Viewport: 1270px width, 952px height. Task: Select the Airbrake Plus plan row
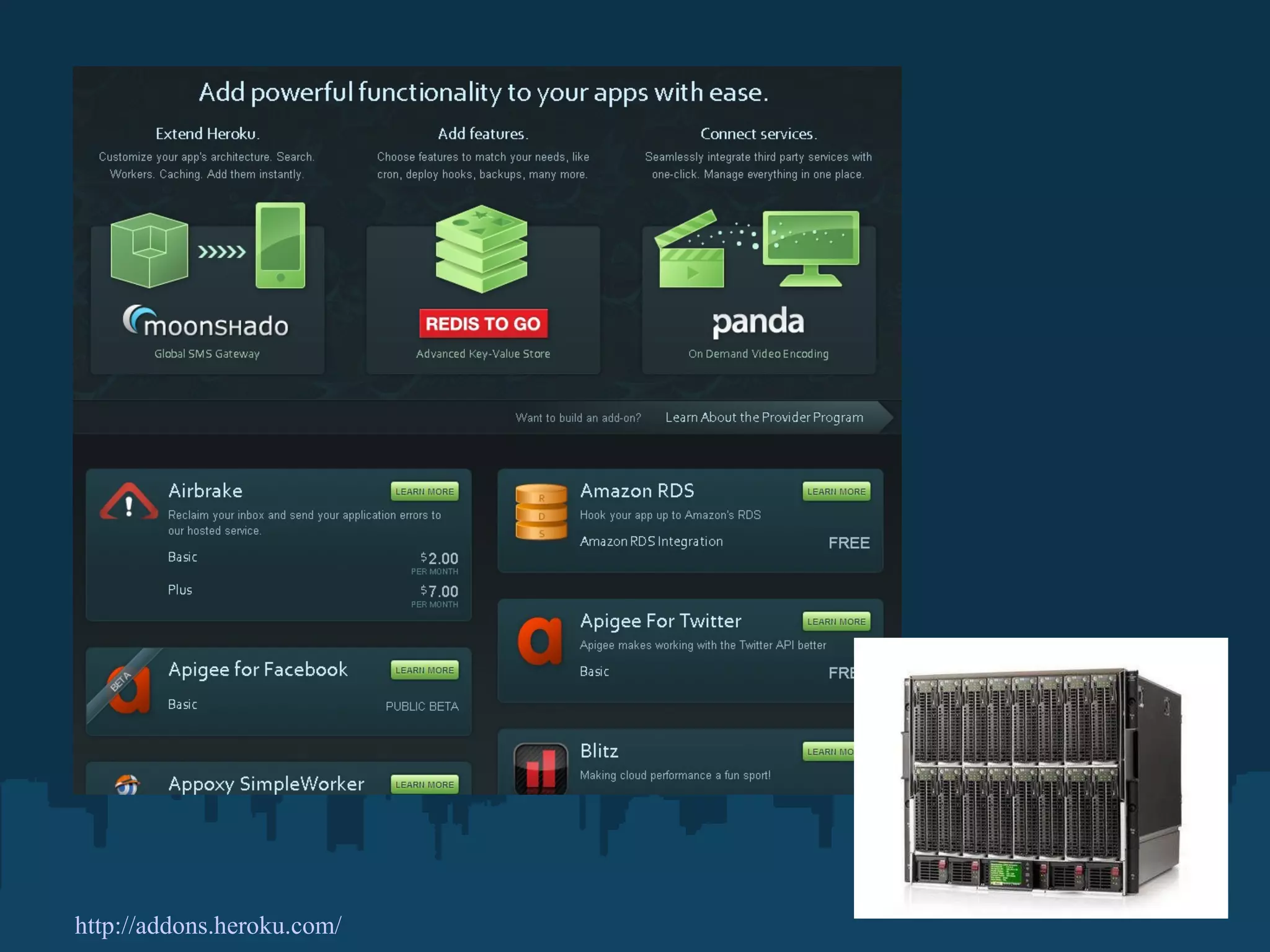click(x=313, y=594)
